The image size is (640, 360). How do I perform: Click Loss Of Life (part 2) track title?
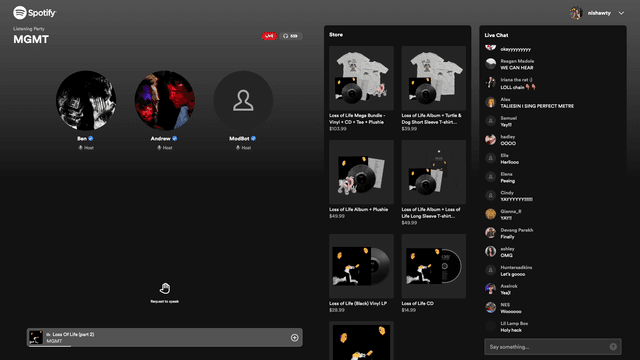(x=73, y=334)
